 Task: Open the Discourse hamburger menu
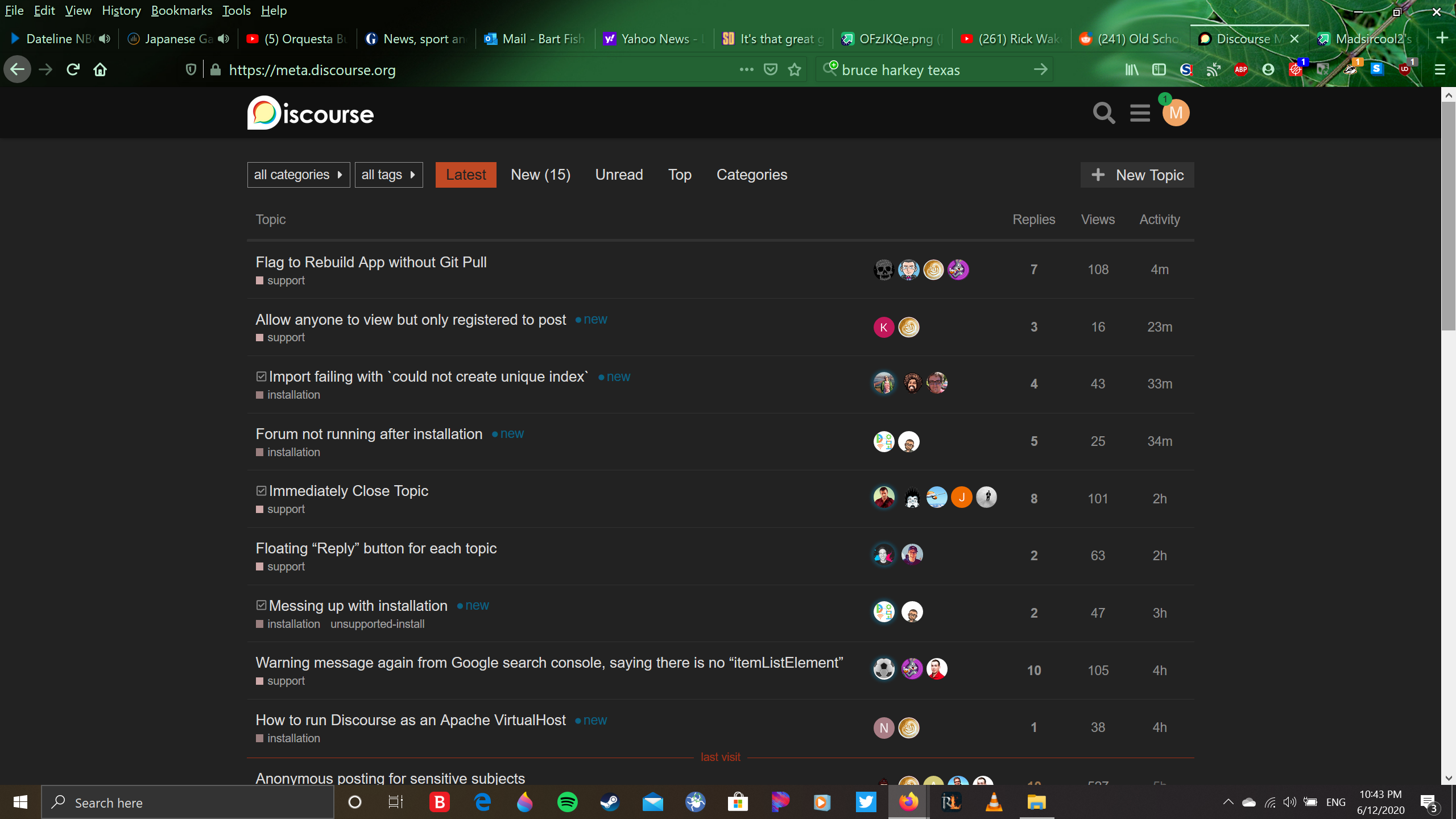coord(1140,113)
